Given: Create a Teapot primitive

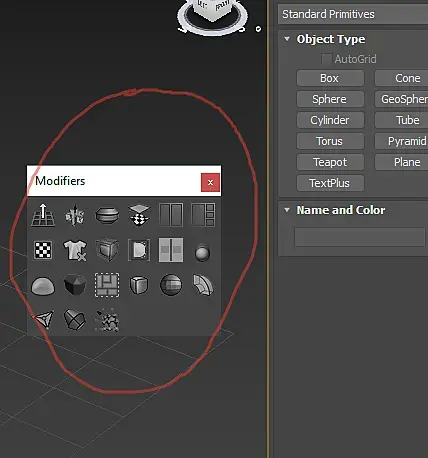Looking at the screenshot, I should tap(330, 162).
